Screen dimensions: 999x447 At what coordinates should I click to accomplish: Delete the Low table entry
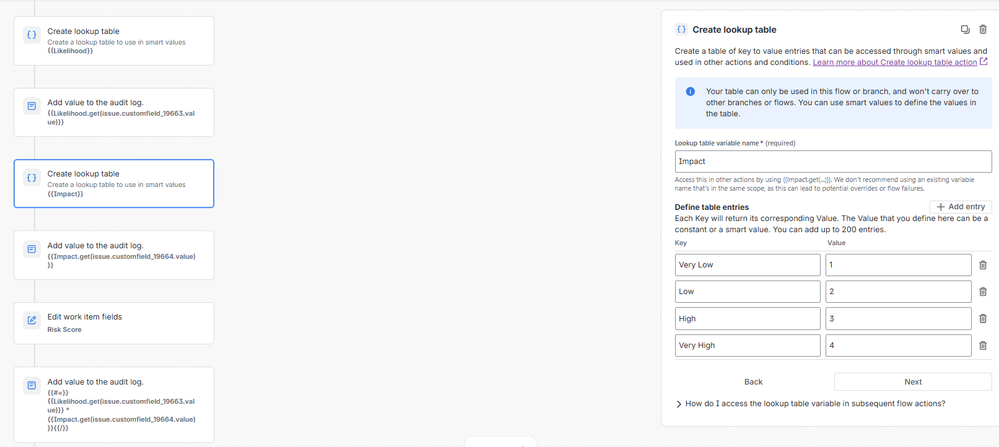[982, 292]
